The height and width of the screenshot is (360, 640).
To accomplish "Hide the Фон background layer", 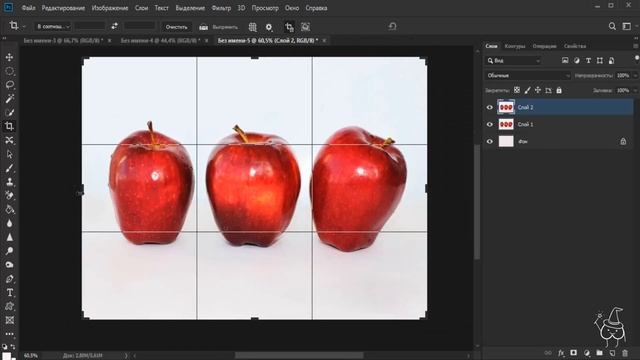I will pyautogui.click(x=490, y=142).
